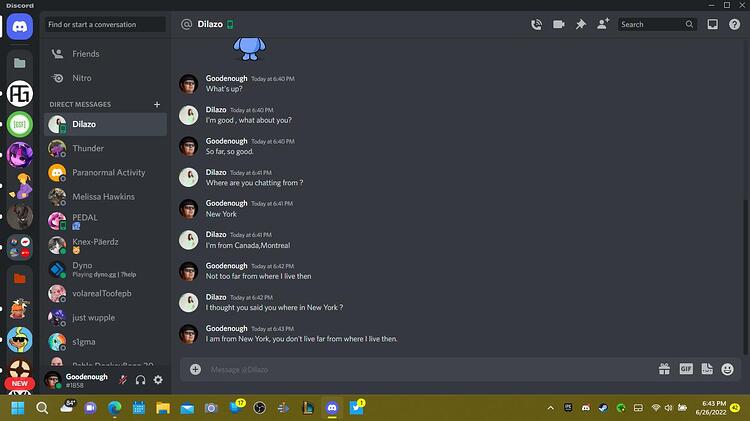Click message "So far, so good."

point(230,152)
